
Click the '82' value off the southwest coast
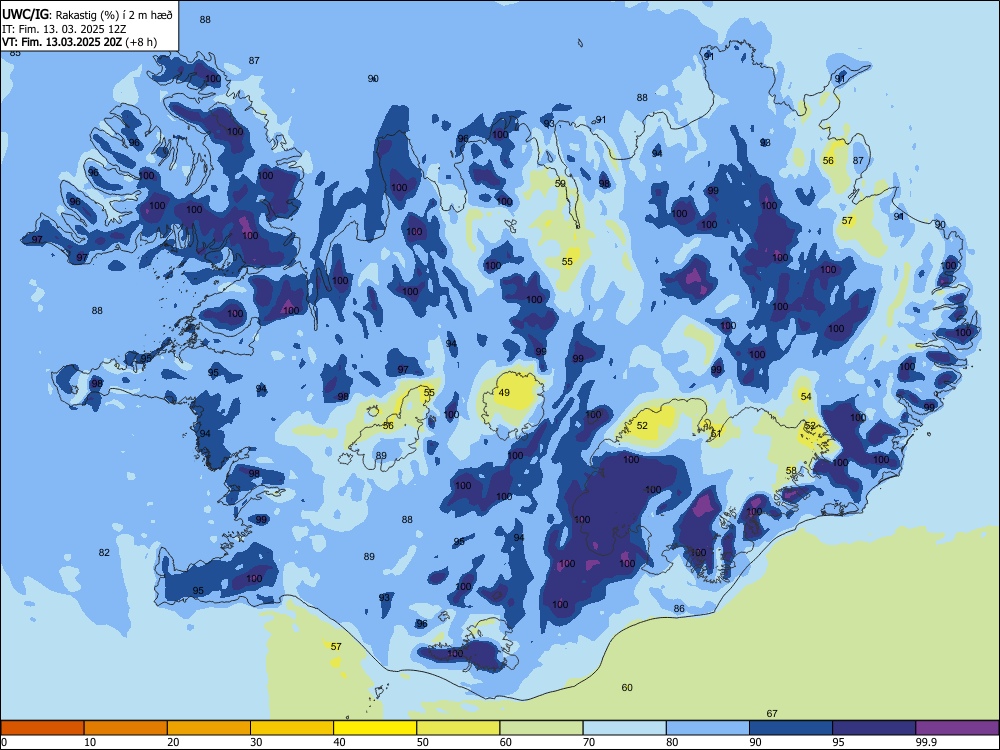coord(104,552)
